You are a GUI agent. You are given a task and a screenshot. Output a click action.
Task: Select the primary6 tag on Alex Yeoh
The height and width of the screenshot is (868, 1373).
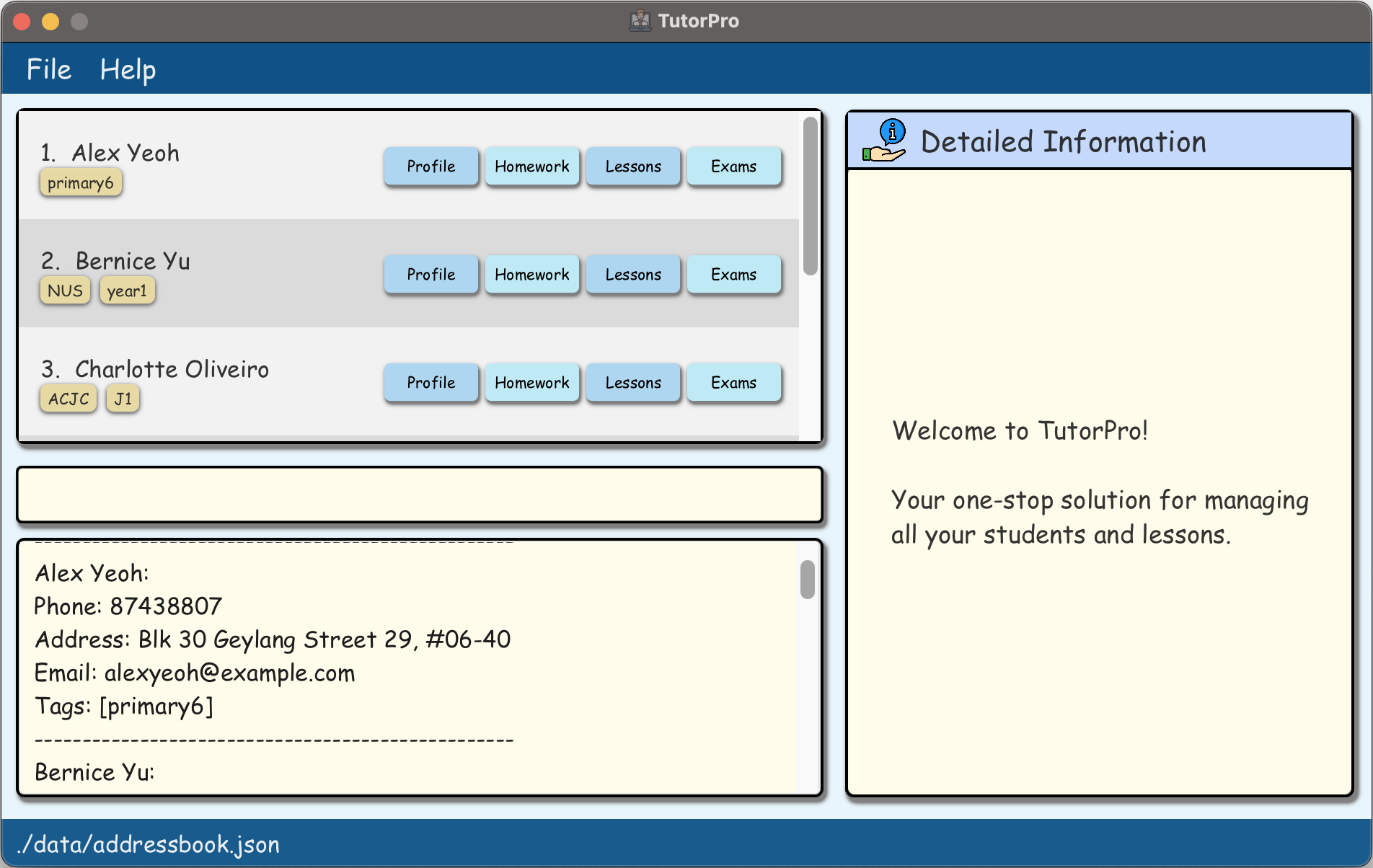point(81,182)
